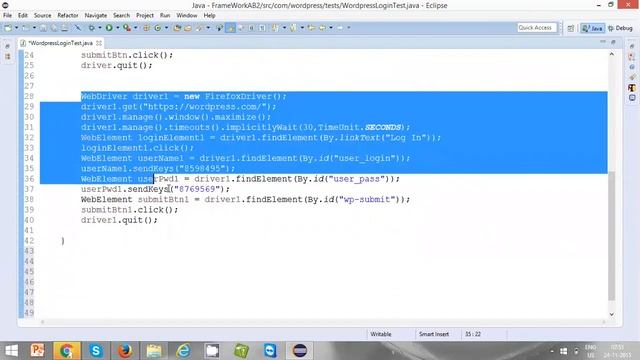This screenshot has height=360, width=640.
Task: Open the Search menu
Action: pos(121,16)
